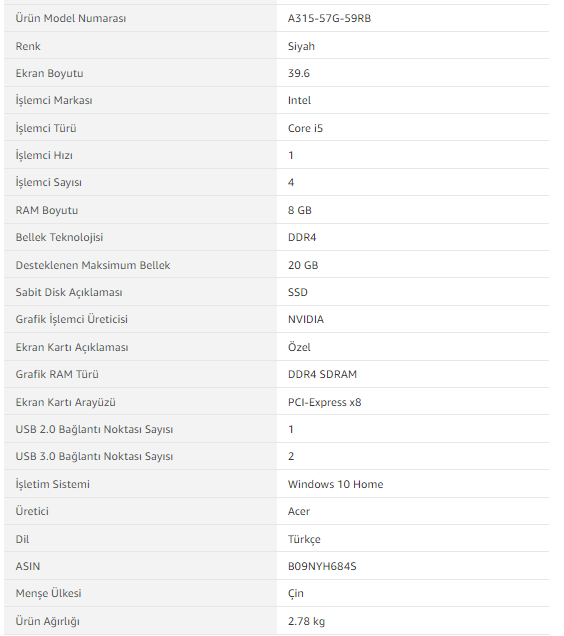
Task: Click the Ekran Kartı Açıklaması label
Action: click(72, 347)
